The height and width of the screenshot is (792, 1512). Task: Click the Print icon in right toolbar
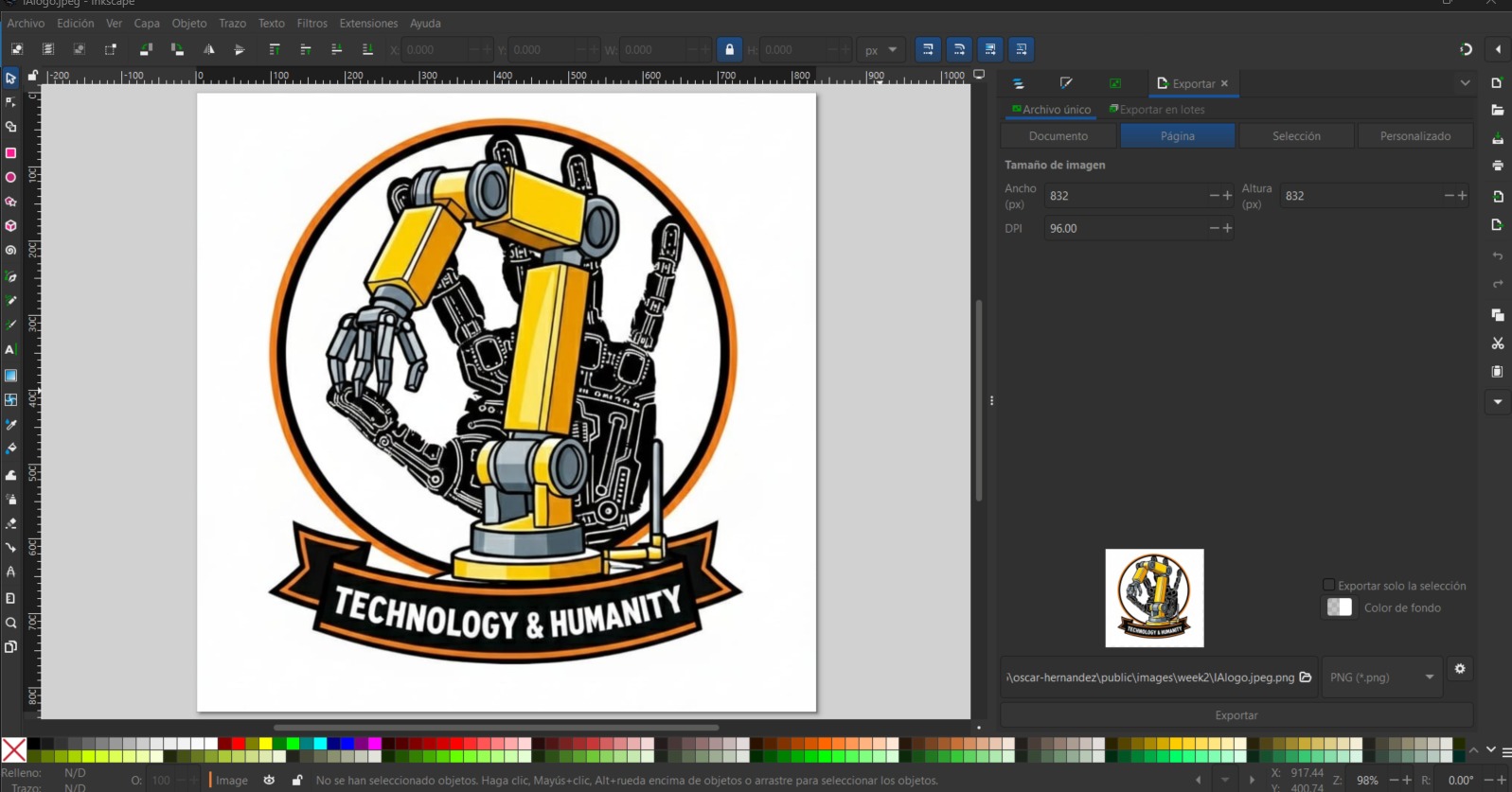[x=1497, y=166]
